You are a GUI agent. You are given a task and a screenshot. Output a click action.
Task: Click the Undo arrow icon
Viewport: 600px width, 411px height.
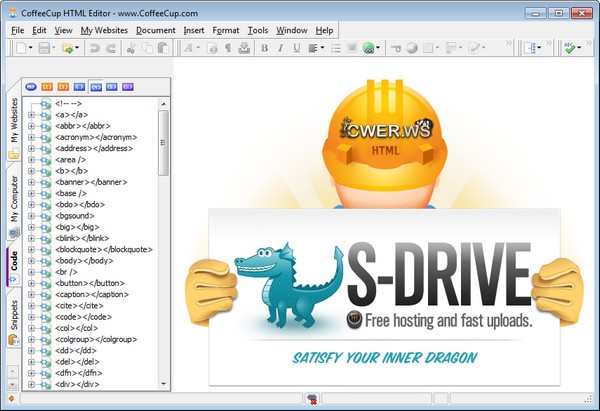click(93, 48)
